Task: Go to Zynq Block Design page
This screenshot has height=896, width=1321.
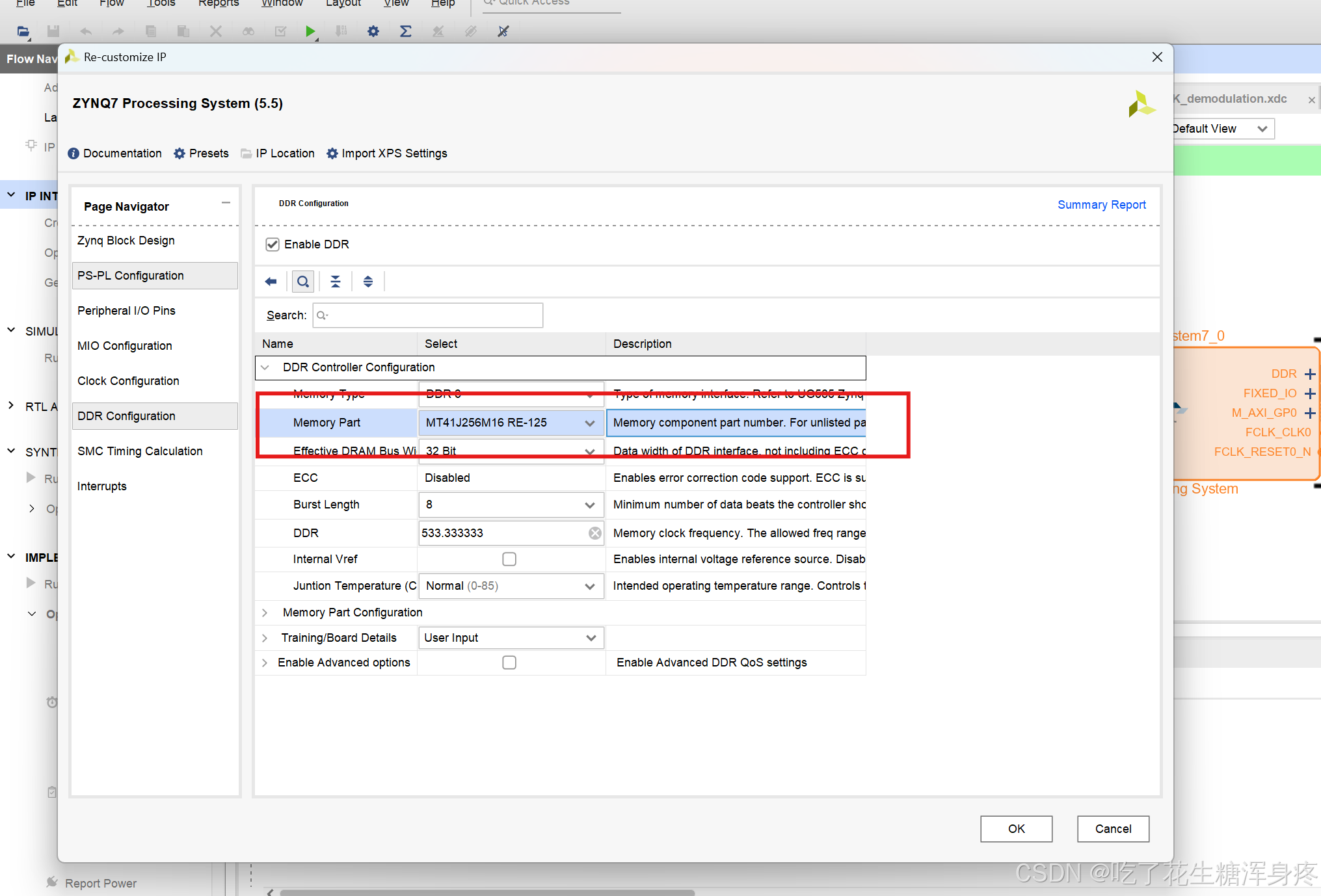Action: point(155,241)
